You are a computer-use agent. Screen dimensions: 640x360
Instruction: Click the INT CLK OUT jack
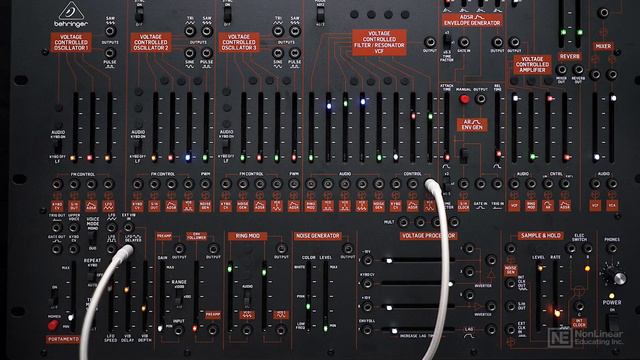click(x=510, y=283)
